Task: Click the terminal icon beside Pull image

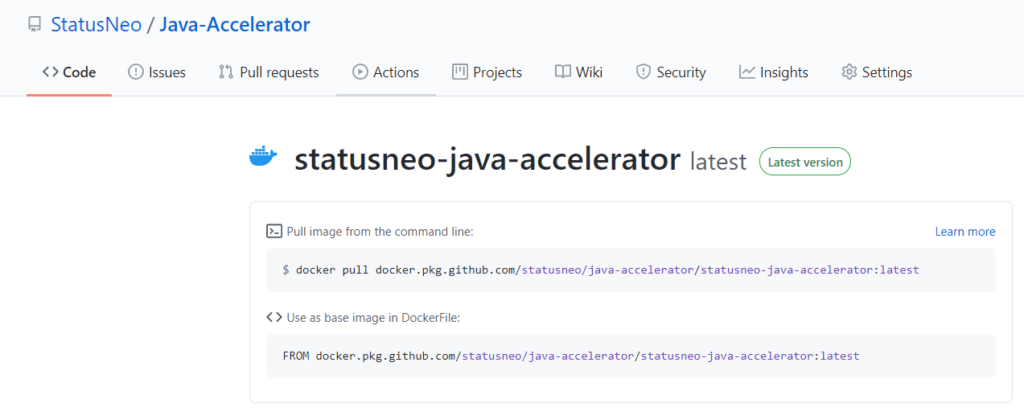Action: pos(274,231)
